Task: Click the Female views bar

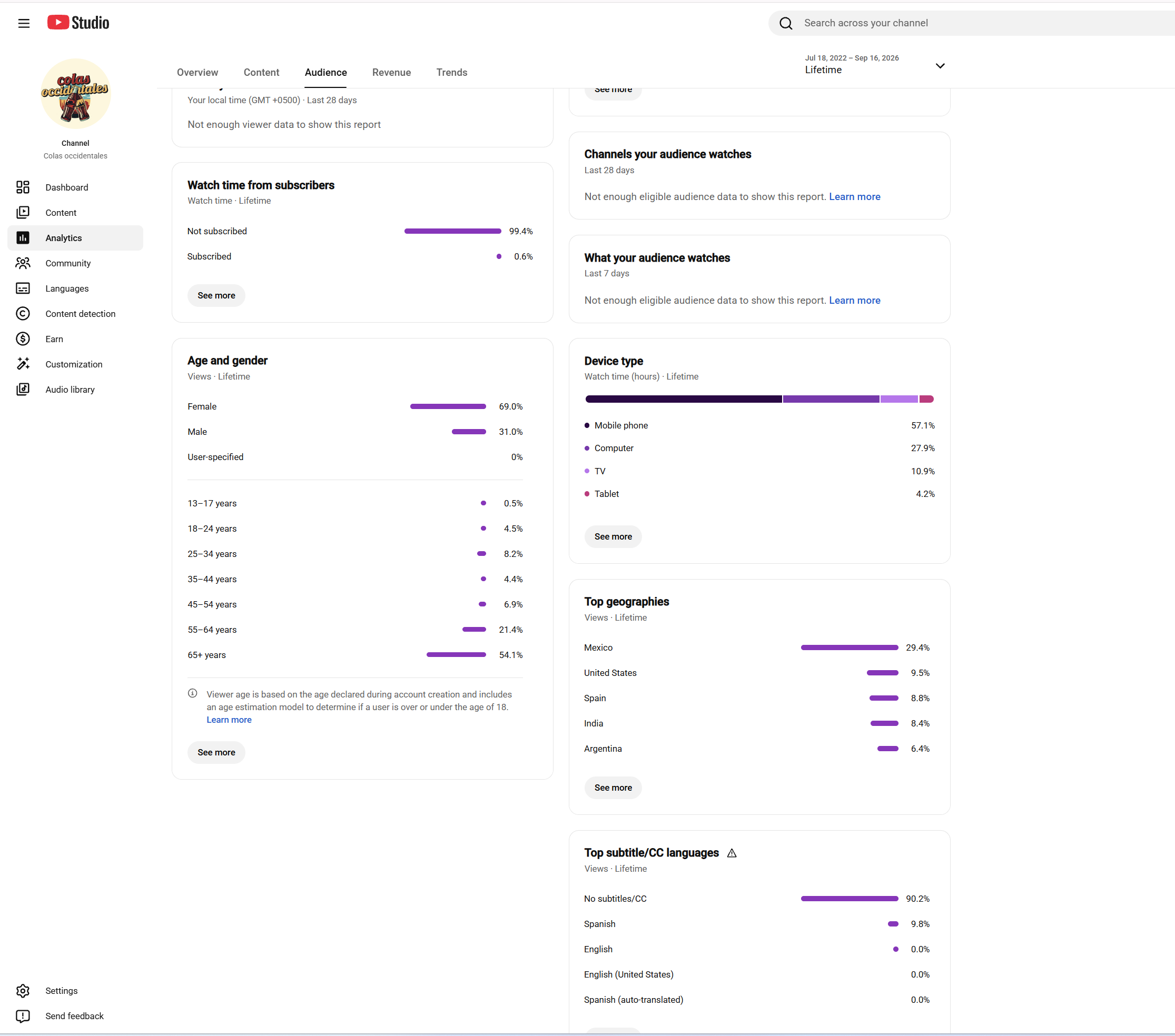Action: pos(448,406)
